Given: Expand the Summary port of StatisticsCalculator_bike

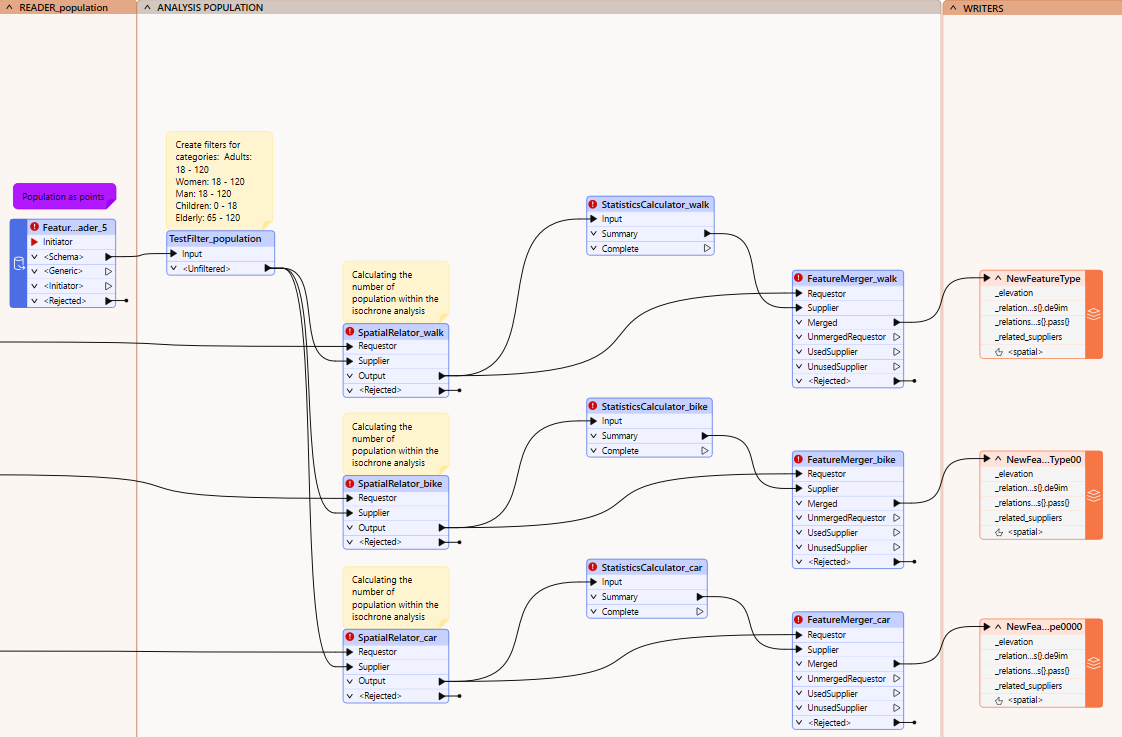Looking at the screenshot, I should click(593, 436).
